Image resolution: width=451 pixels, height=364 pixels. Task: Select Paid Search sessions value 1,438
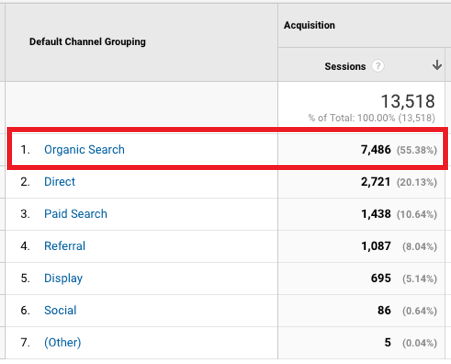[x=376, y=214]
